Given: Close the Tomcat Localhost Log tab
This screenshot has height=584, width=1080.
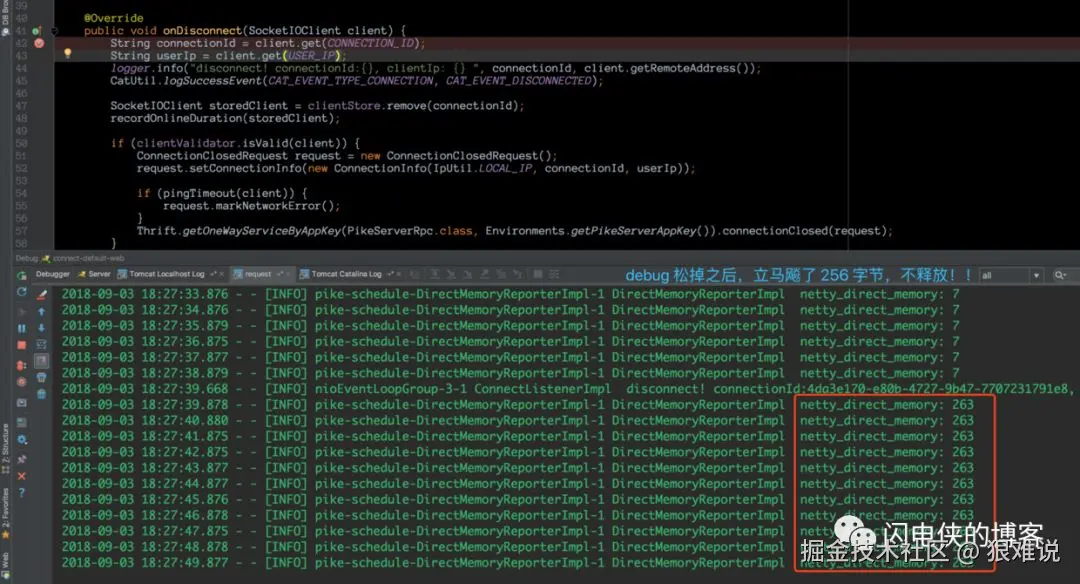Looking at the screenshot, I should (x=221, y=274).
